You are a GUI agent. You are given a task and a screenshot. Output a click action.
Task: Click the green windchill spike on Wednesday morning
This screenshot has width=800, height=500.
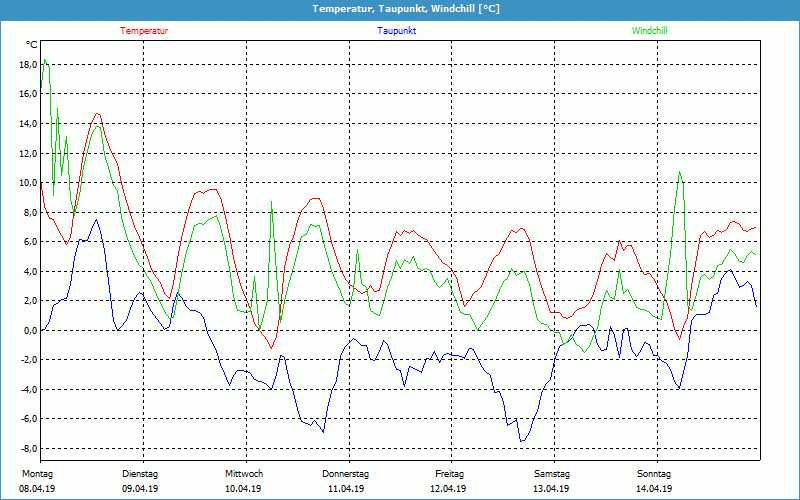point(271,202)
